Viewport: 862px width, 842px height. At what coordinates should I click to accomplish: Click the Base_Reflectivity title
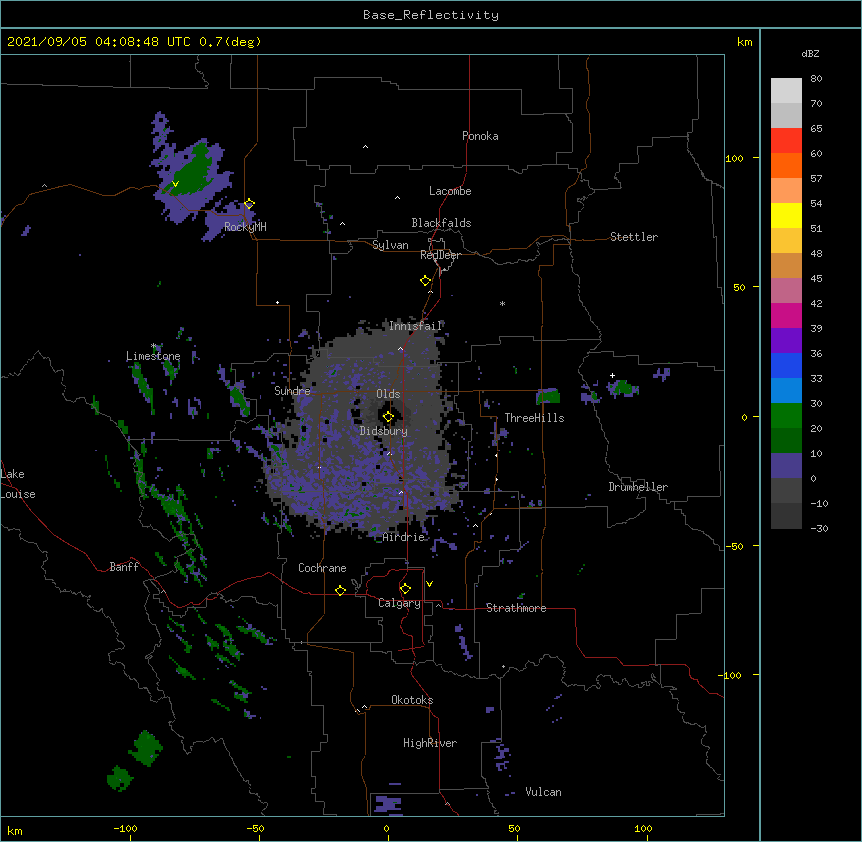pos(431,15)
